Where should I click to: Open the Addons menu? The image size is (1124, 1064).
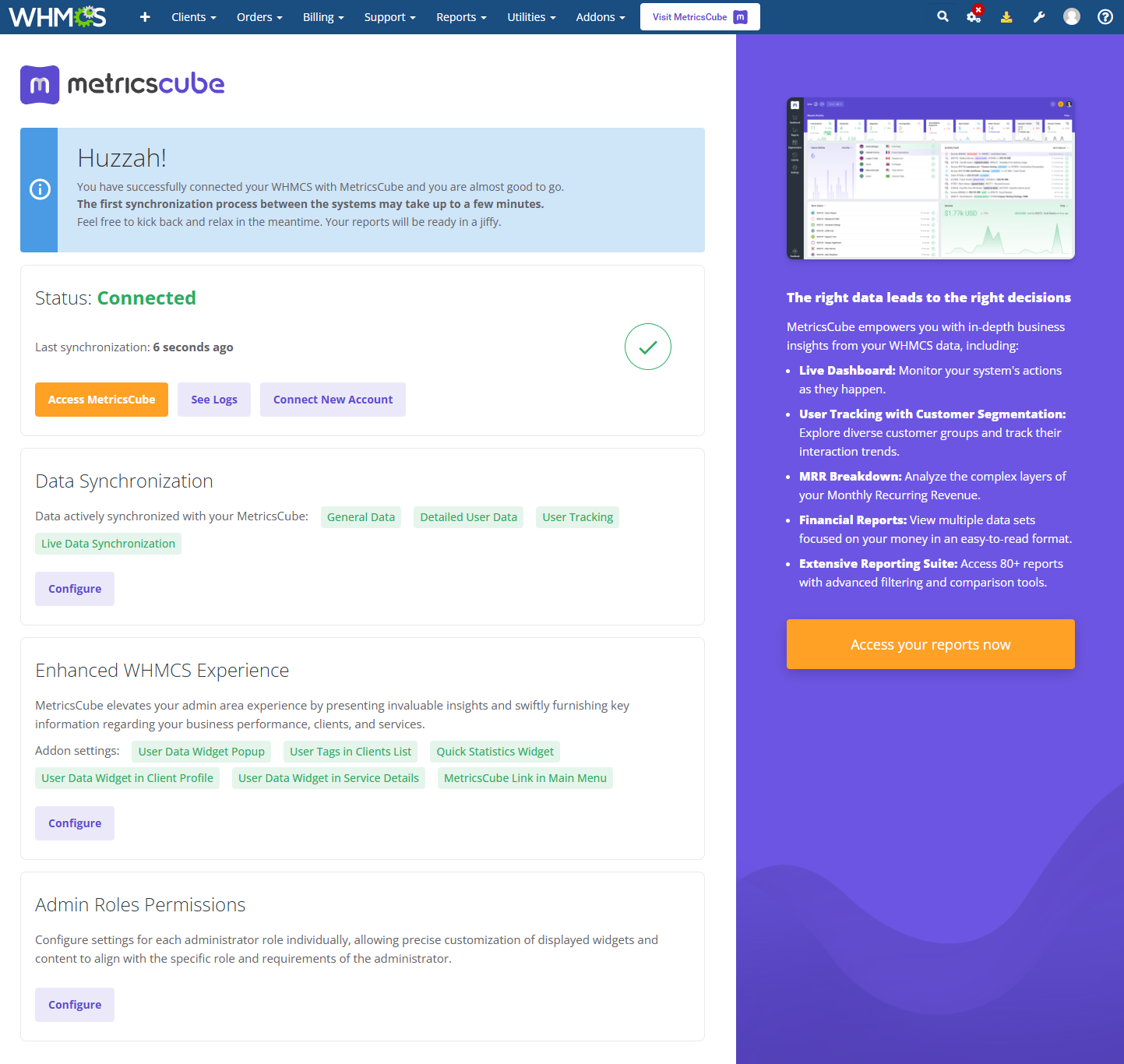(x=601, y=17)
